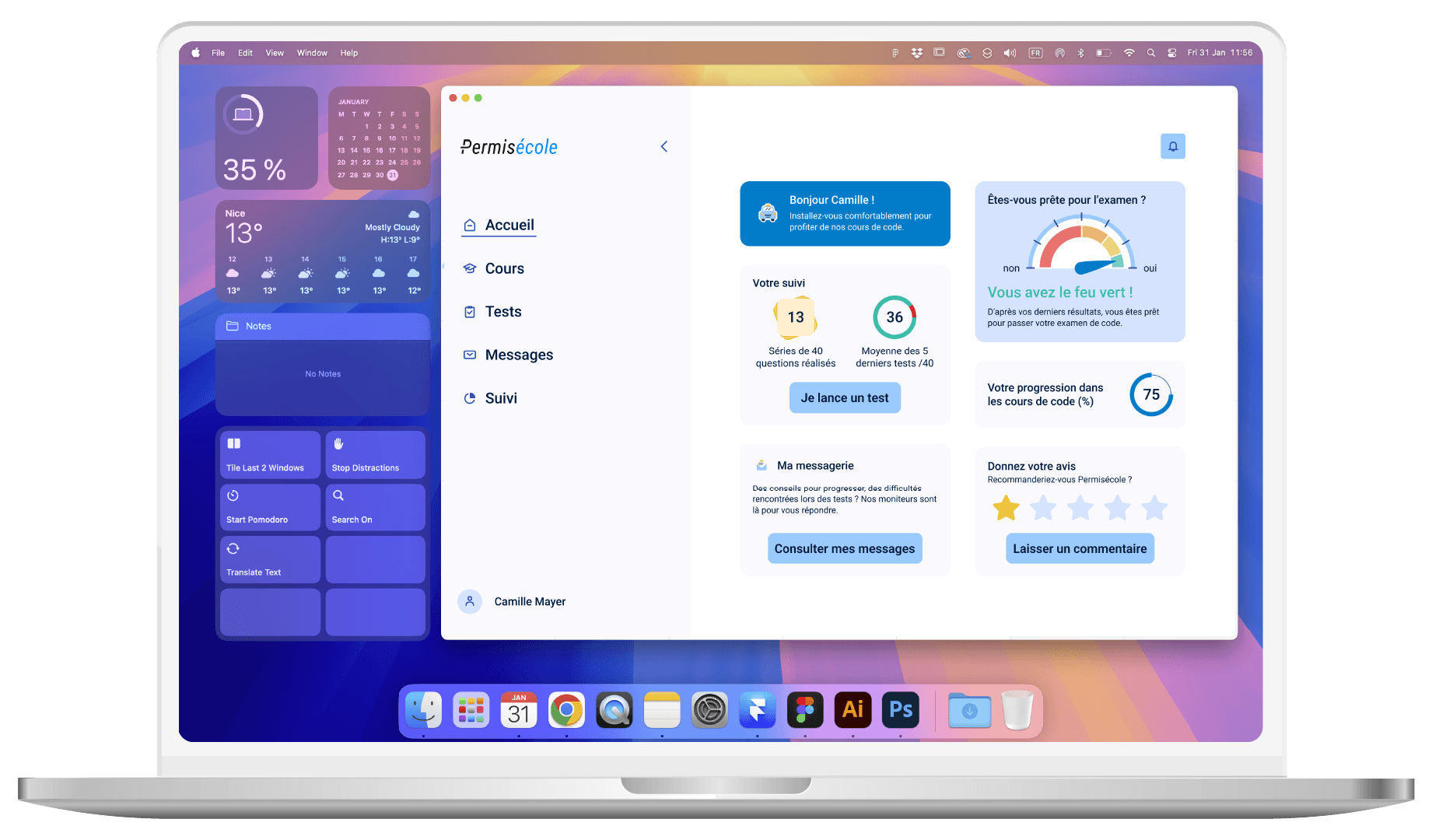Click the Creative Cloud menu bar icon

963,53
